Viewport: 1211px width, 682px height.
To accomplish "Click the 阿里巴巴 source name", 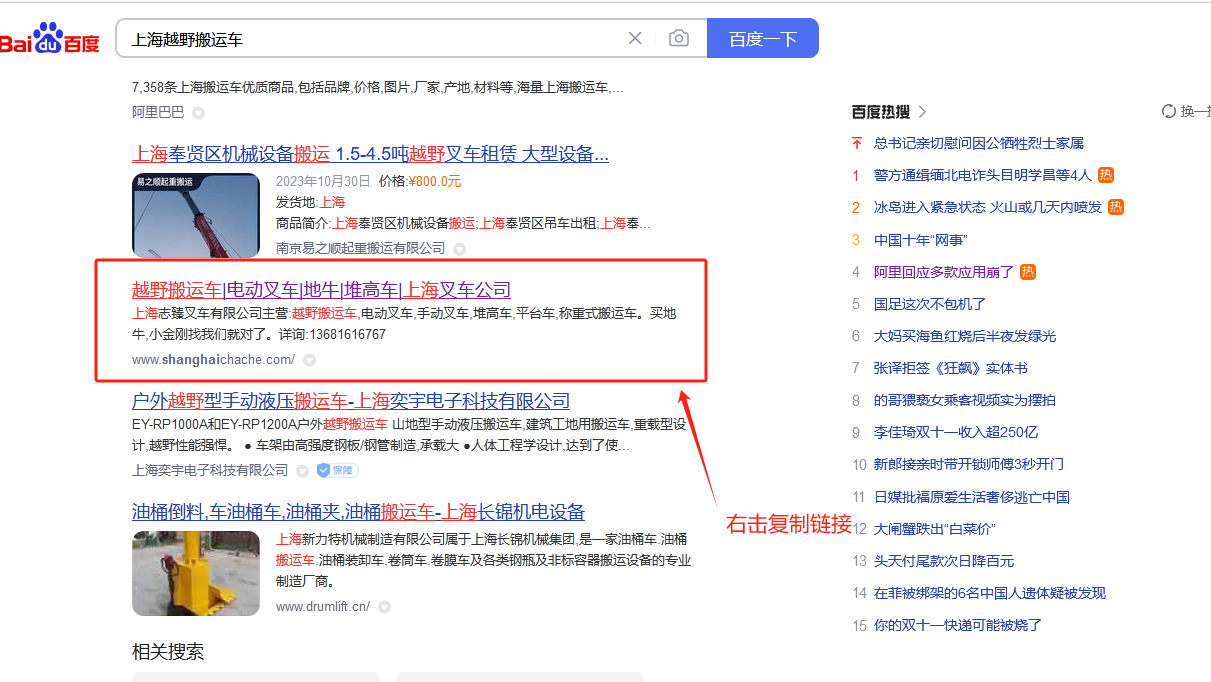I will pos(158,112).
